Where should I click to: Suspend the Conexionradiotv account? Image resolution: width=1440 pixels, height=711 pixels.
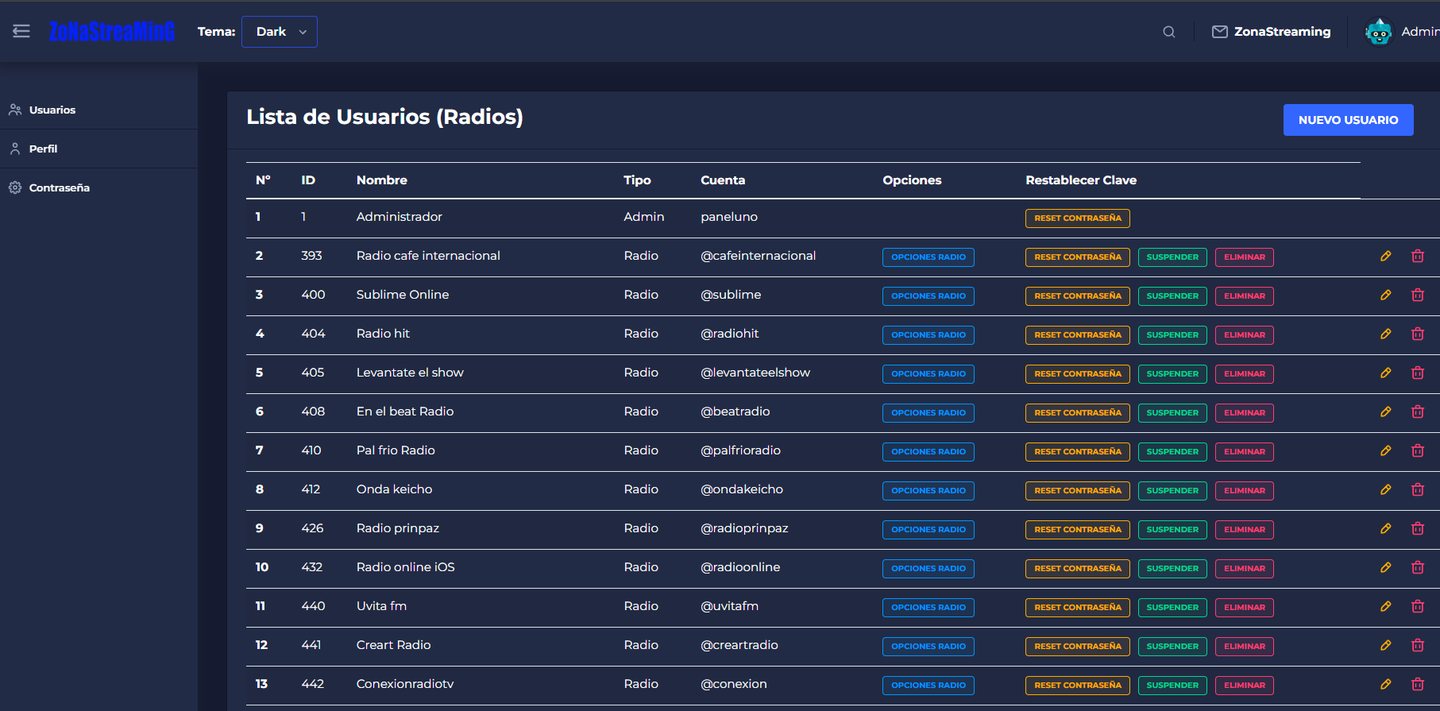click(1172, 686)
